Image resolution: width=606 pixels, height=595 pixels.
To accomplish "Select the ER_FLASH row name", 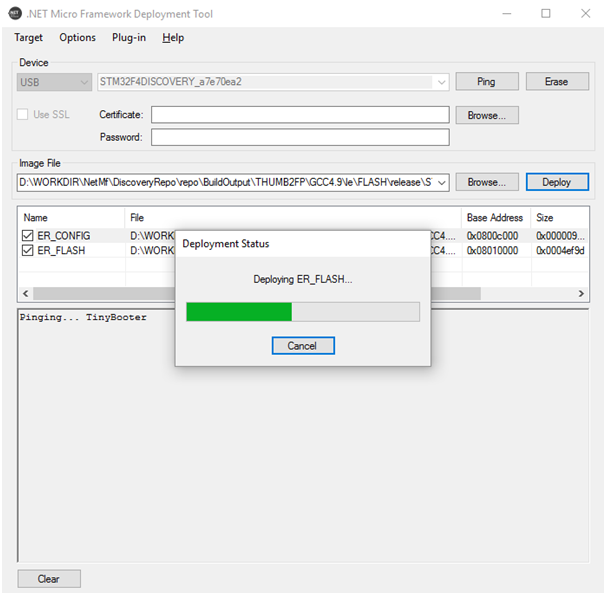I will tap(61, 250).
